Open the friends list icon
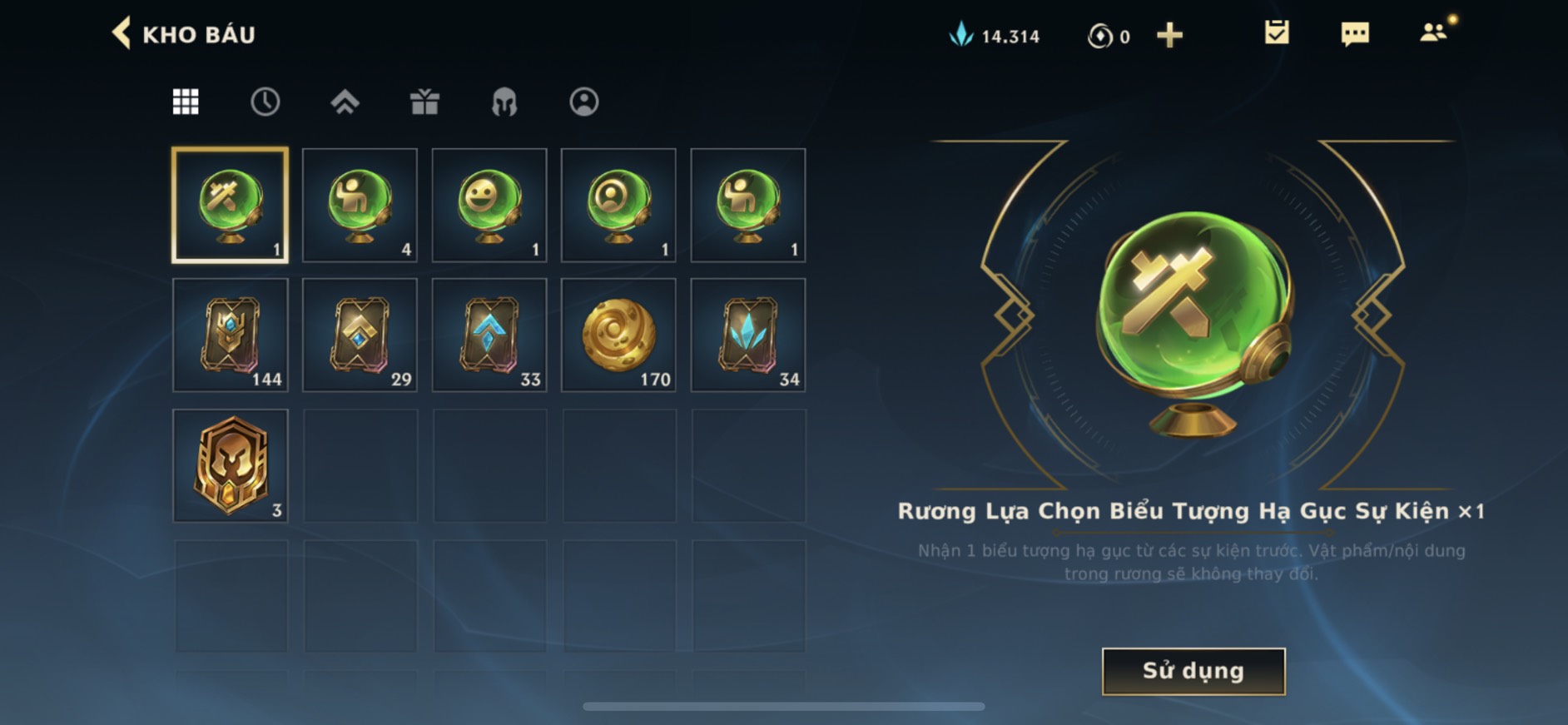The image size is (1568, 725). (x=1433, y=32)
